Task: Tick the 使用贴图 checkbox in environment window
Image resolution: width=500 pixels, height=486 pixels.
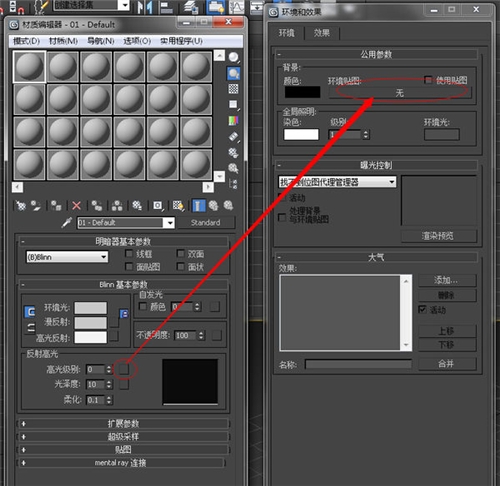Action: (x=428, y=80)
